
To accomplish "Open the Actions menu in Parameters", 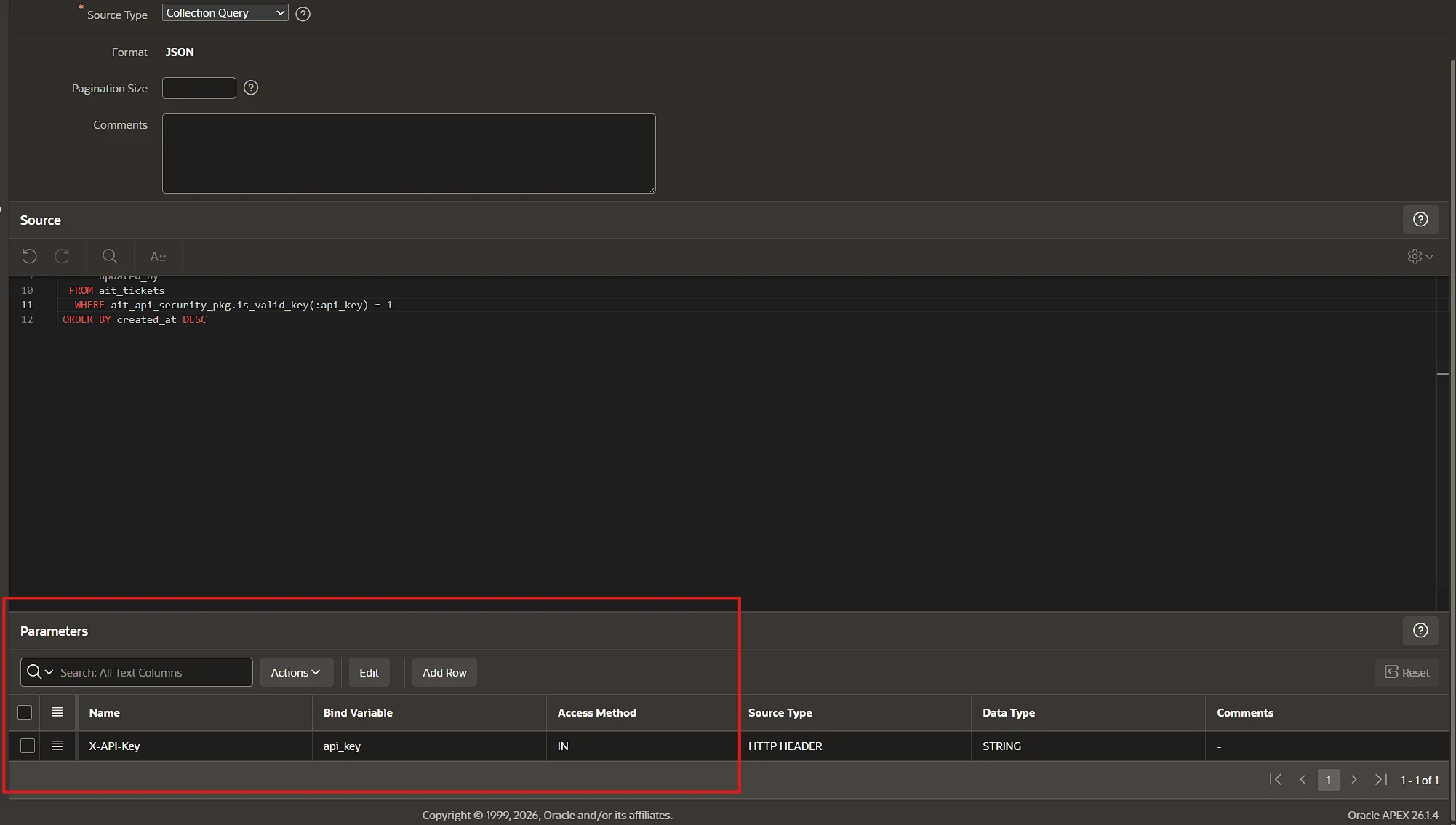I will [296, 673].
